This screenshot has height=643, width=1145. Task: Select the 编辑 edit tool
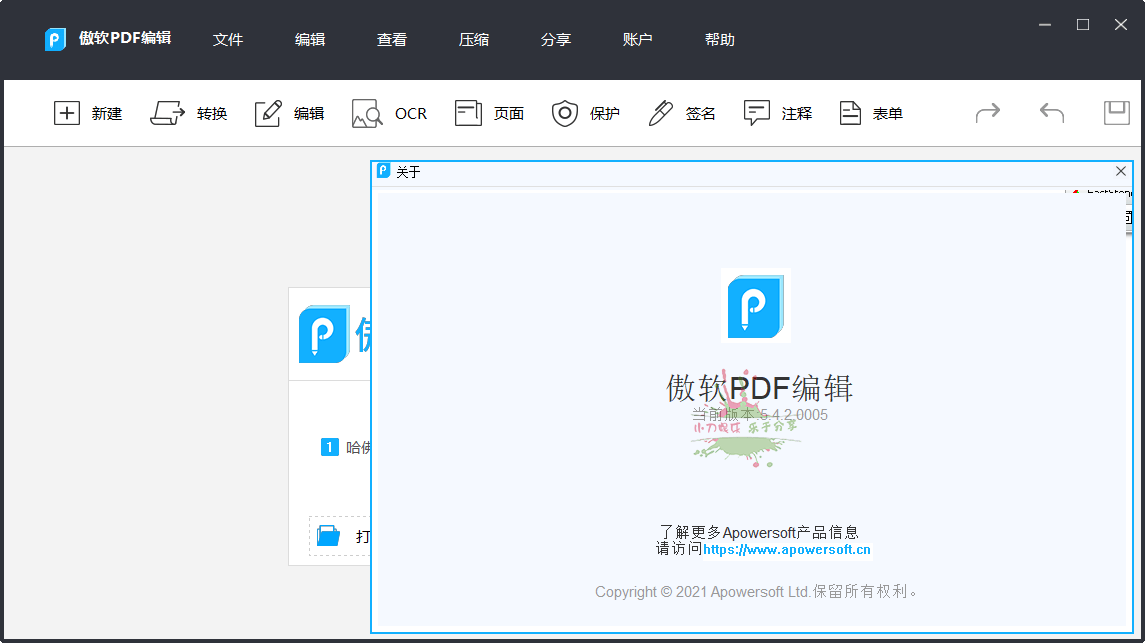click(289, 113)
